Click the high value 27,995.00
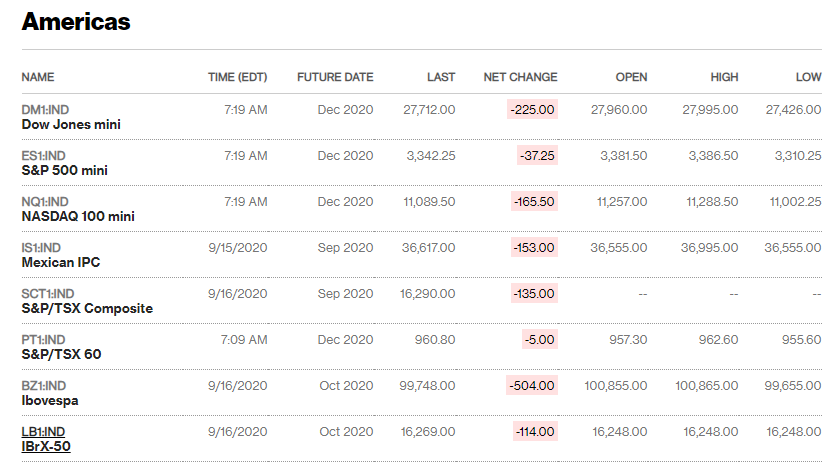836x469 pixels. click(710, 110)
